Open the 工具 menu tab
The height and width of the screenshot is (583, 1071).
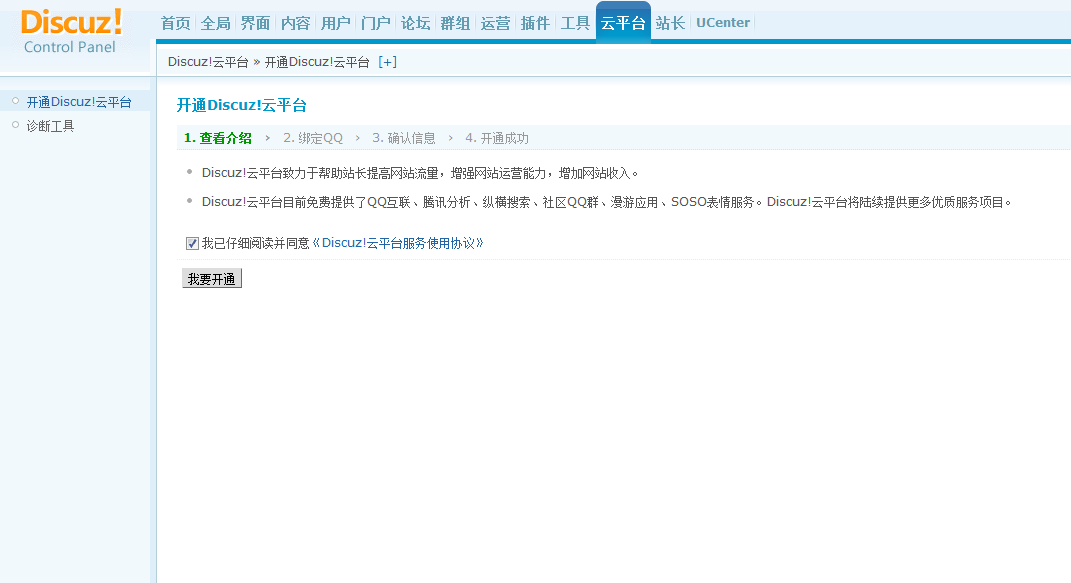click(575, 23)
